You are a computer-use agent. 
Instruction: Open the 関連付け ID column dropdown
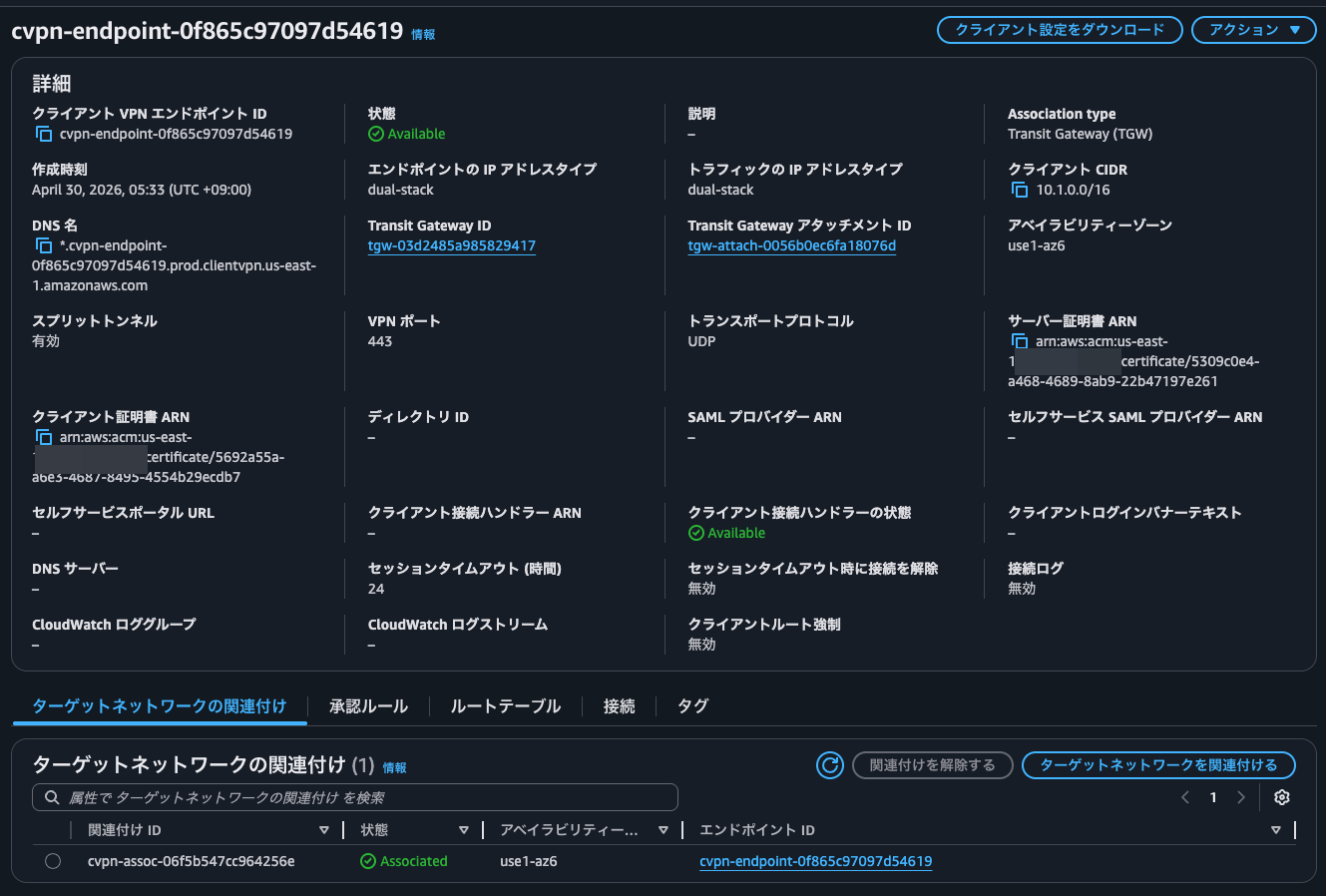(x=324, y=829)
